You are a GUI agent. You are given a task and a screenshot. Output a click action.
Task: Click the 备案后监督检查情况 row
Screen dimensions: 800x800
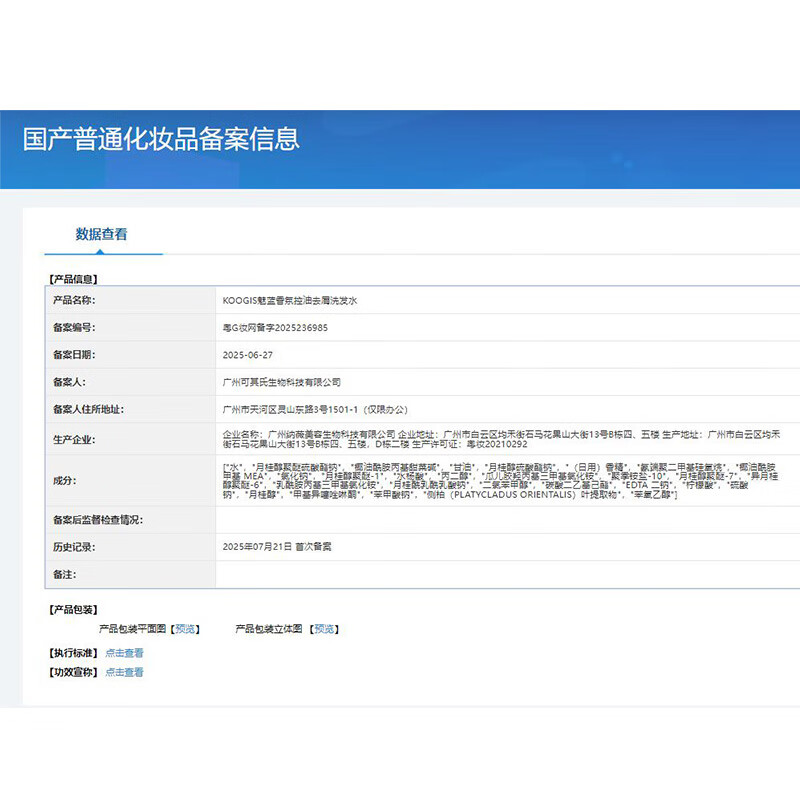pyautogui.click(x=400, y=519)
